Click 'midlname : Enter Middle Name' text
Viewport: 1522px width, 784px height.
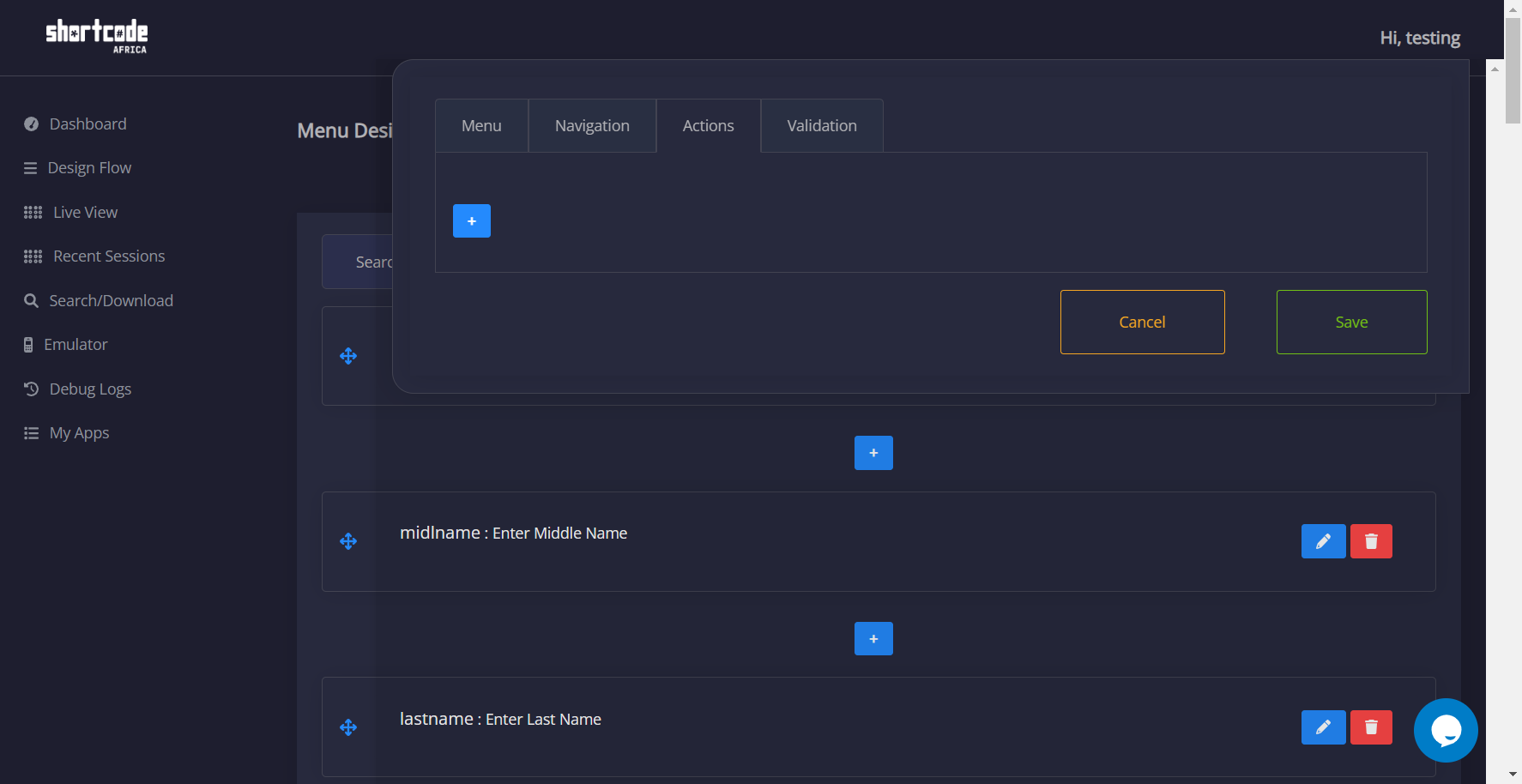[513, 533]
